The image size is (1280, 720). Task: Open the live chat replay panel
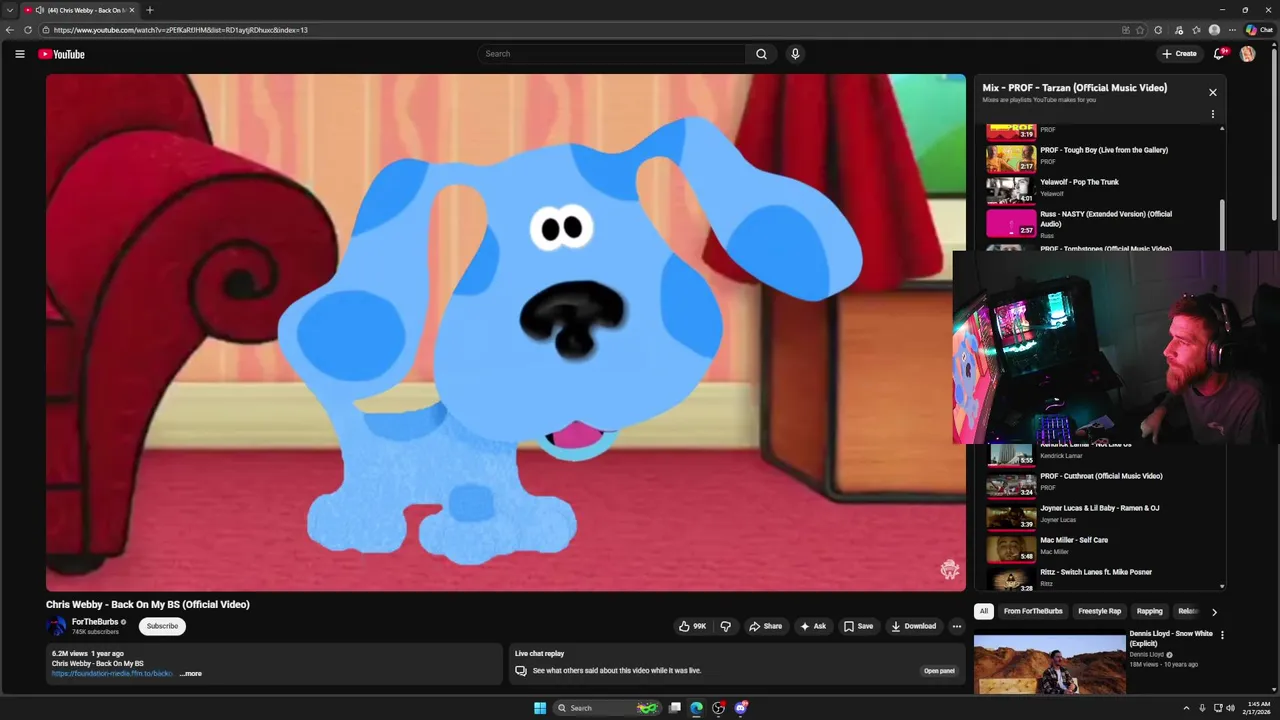coord(939,671)
